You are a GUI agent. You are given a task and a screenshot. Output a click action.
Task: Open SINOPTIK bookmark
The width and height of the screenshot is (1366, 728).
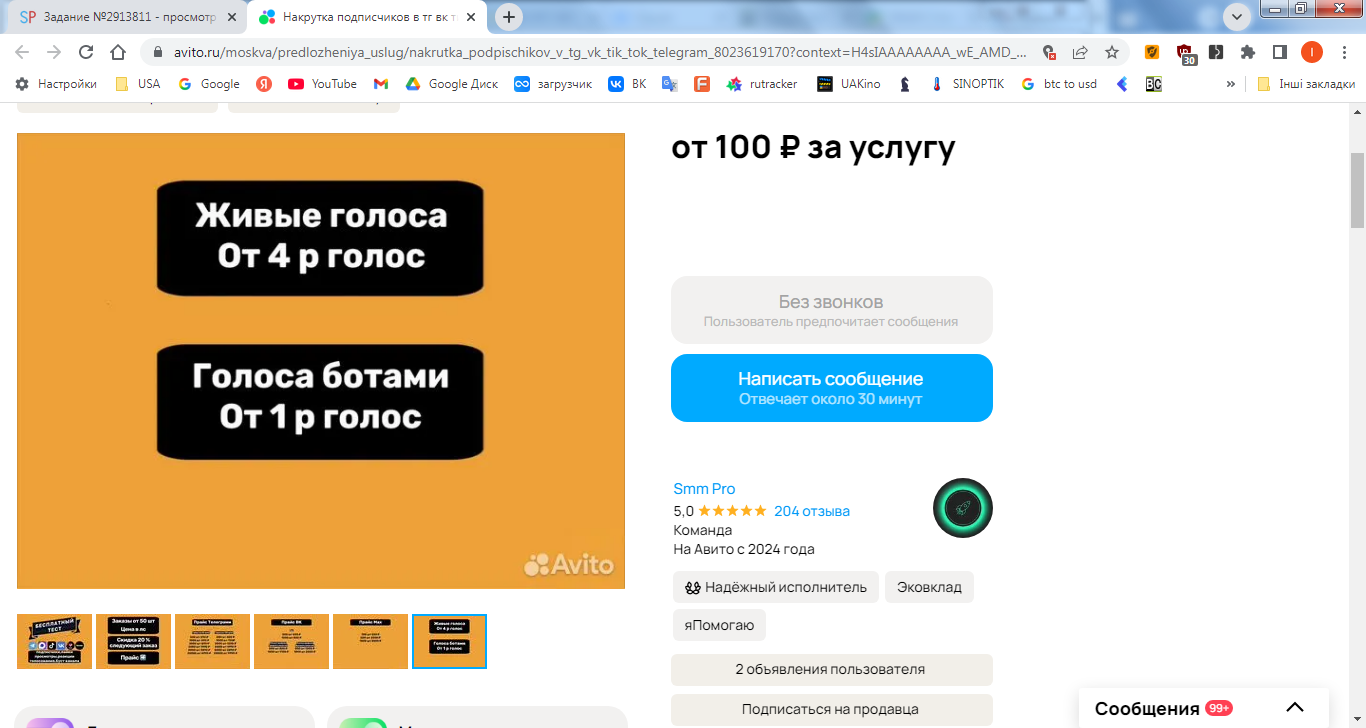966,84
